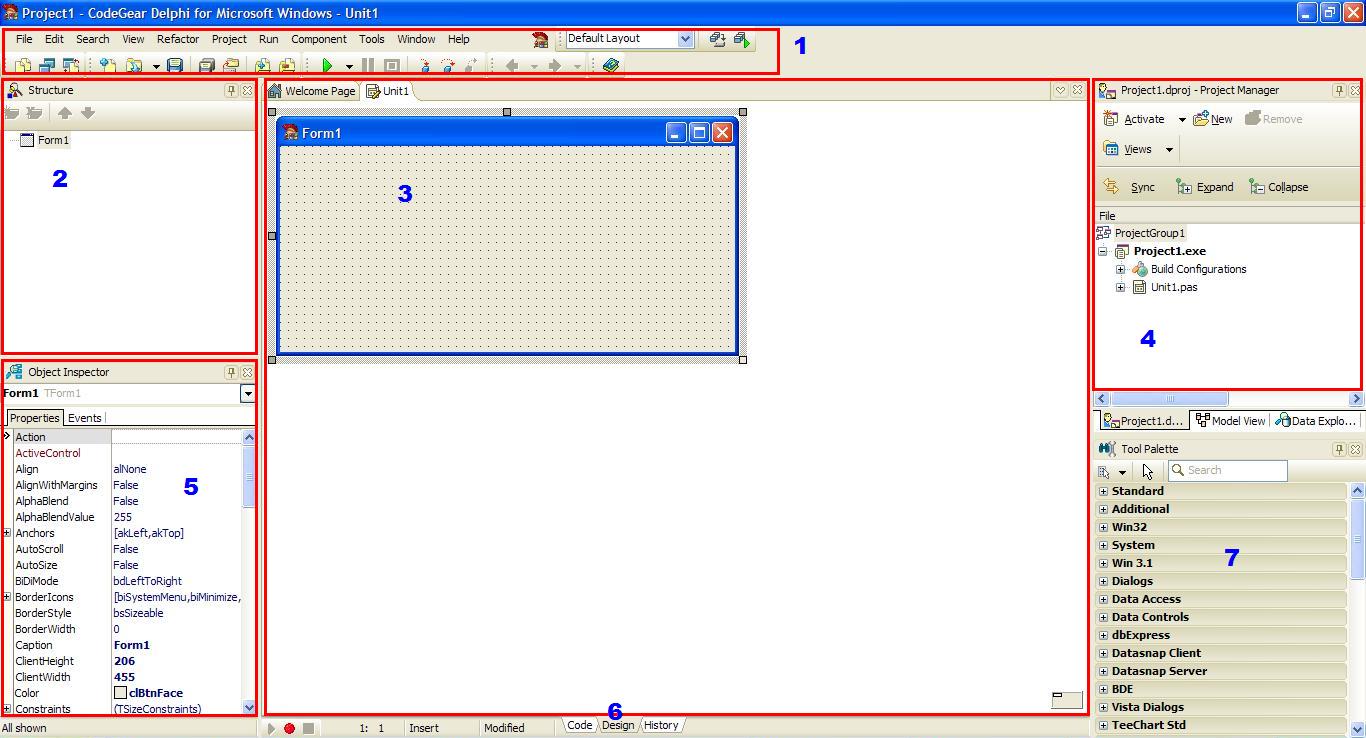Click the Tool Palette categories icon
Screen dimensions: 1366x738
1104,471
